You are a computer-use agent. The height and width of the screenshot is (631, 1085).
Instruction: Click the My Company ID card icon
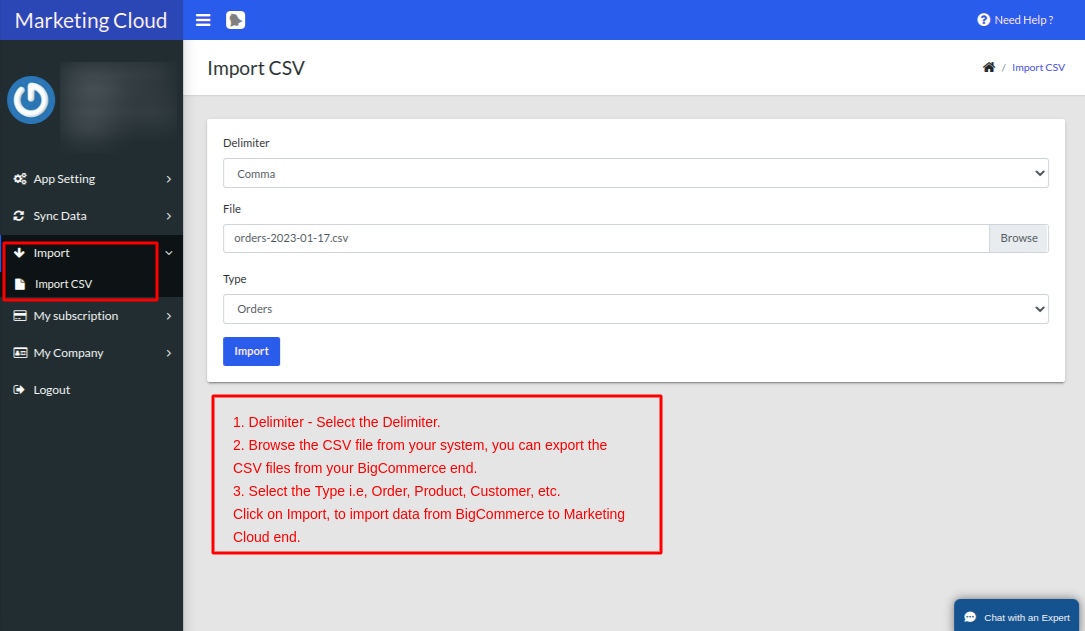click(20, 353)
